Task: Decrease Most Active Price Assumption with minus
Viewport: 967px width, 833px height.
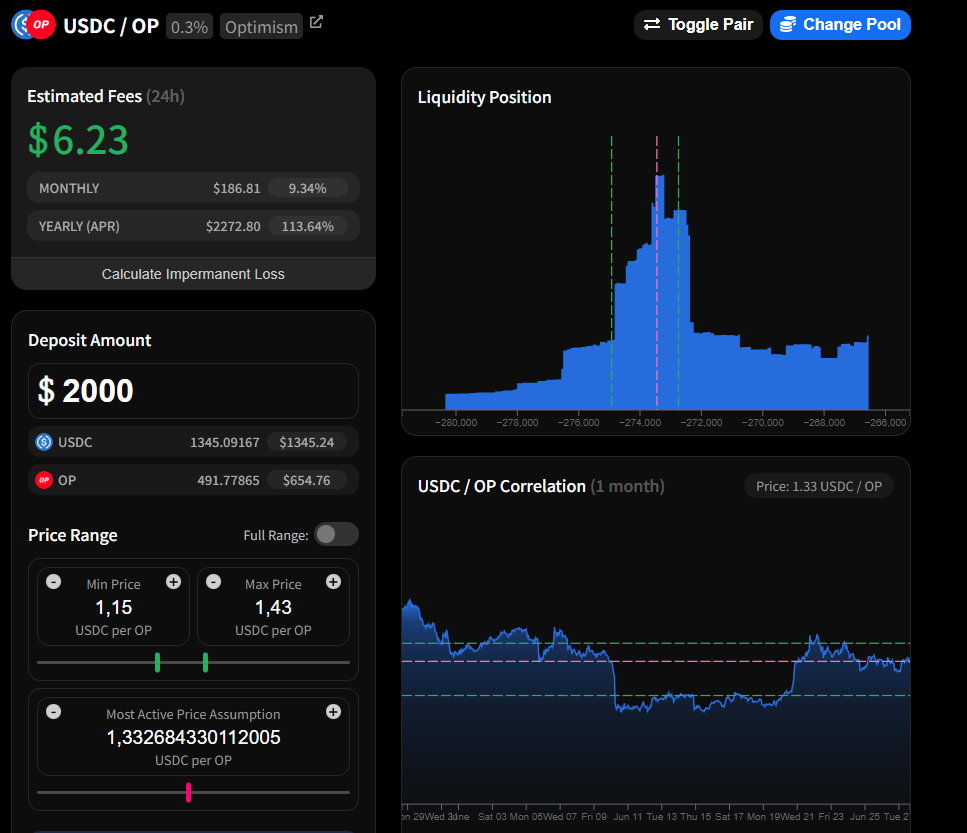Action: pos(54,712)
